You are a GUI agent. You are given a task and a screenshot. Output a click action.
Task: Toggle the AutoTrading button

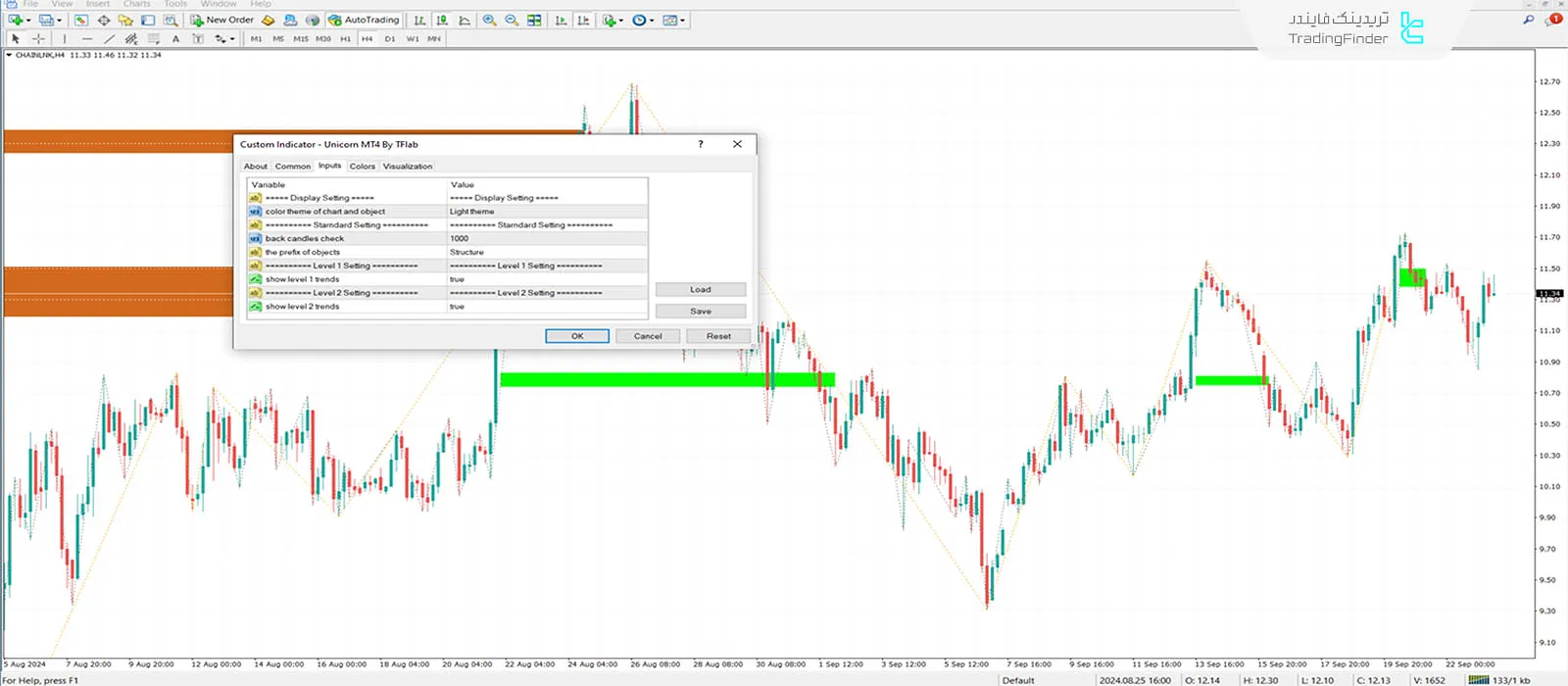coord(364,20)
